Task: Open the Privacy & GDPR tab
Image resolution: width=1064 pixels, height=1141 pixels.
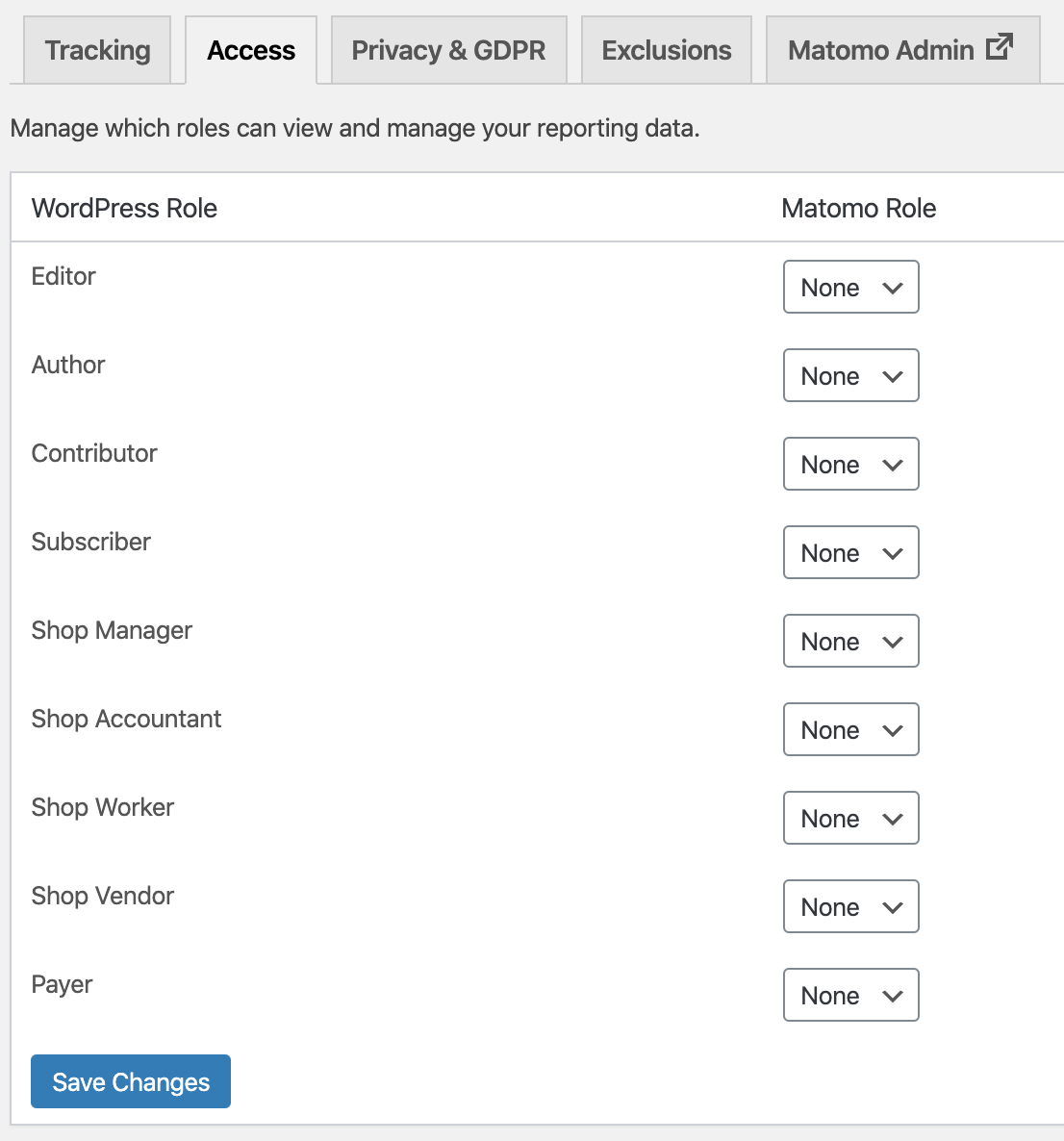Action: pyautogui.click(x=449, y=50)
